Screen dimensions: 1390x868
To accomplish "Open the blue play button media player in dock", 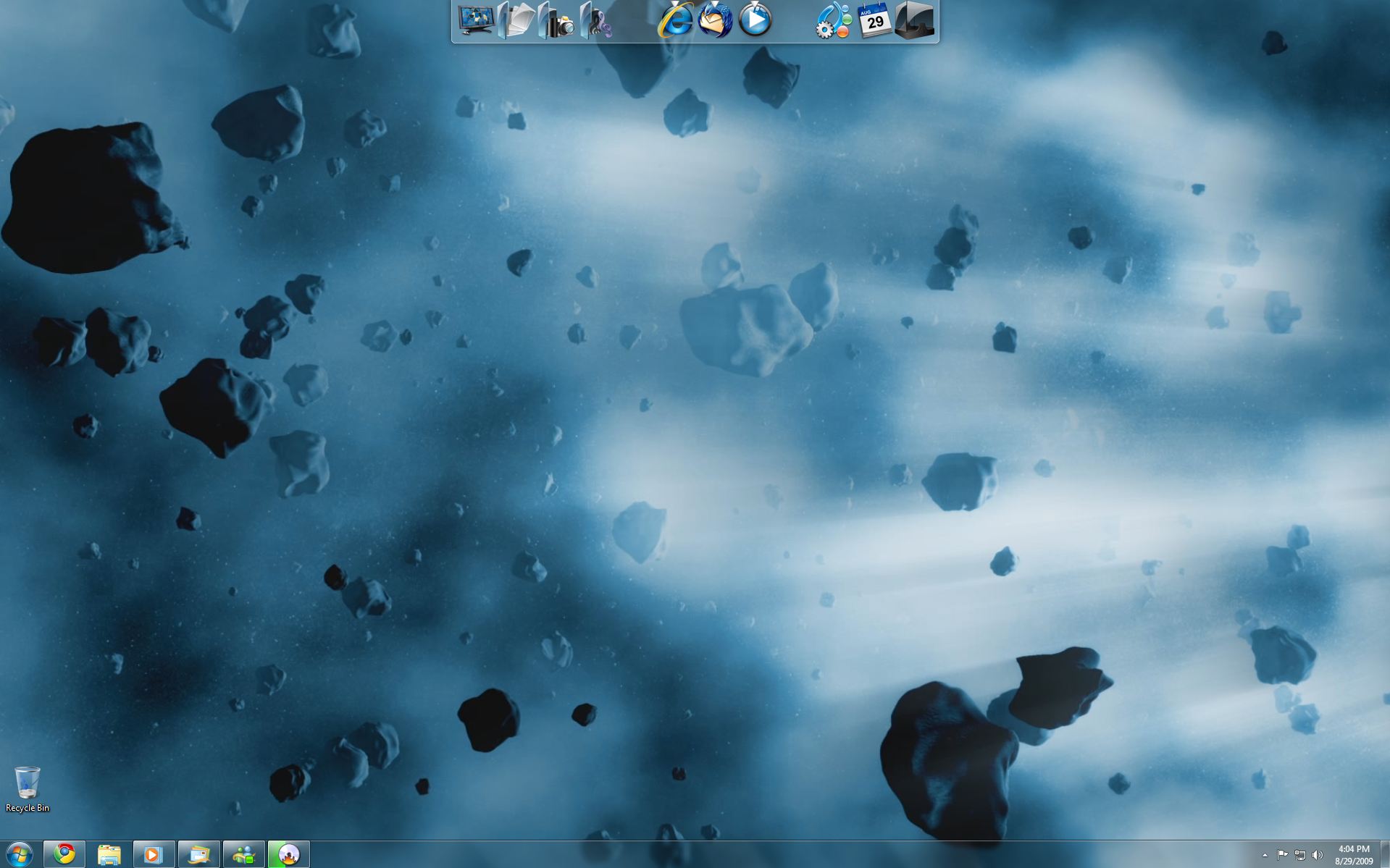I will pyautogui.click(x=755, y=20).
